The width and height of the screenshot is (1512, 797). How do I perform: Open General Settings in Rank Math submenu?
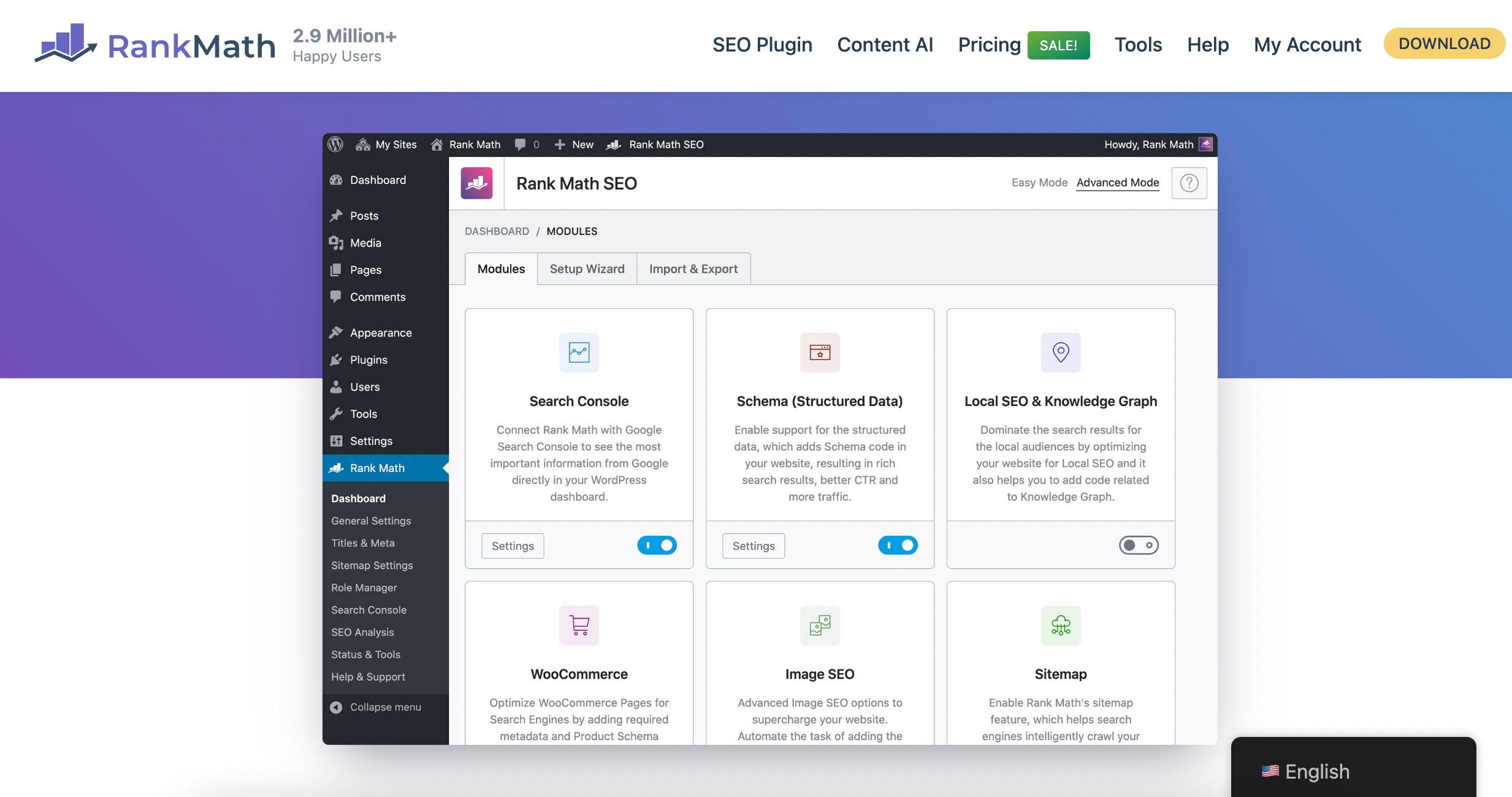tap(371, 521)
